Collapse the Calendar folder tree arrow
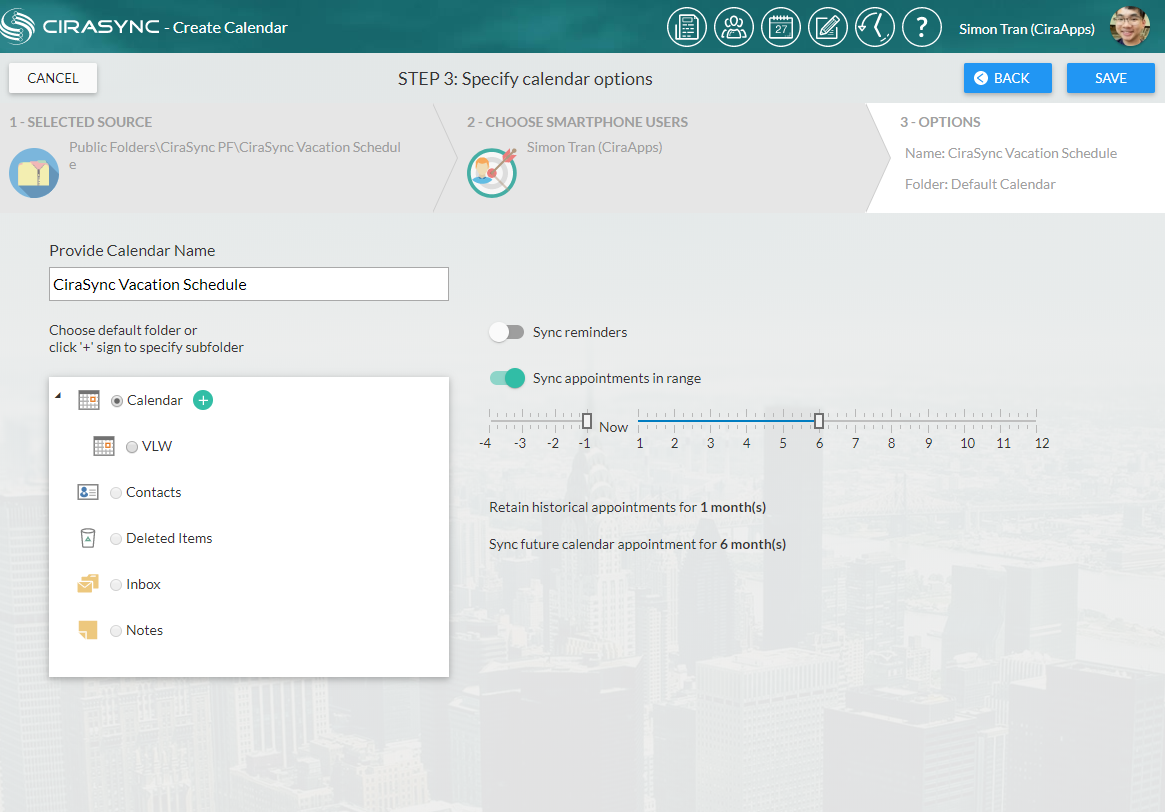This screenshot has height=812, width=1165. coord(58,397)
